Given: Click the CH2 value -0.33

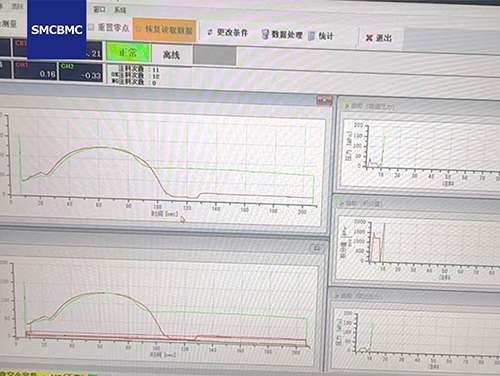Looking at the screenshot, I should coord(91,76).
